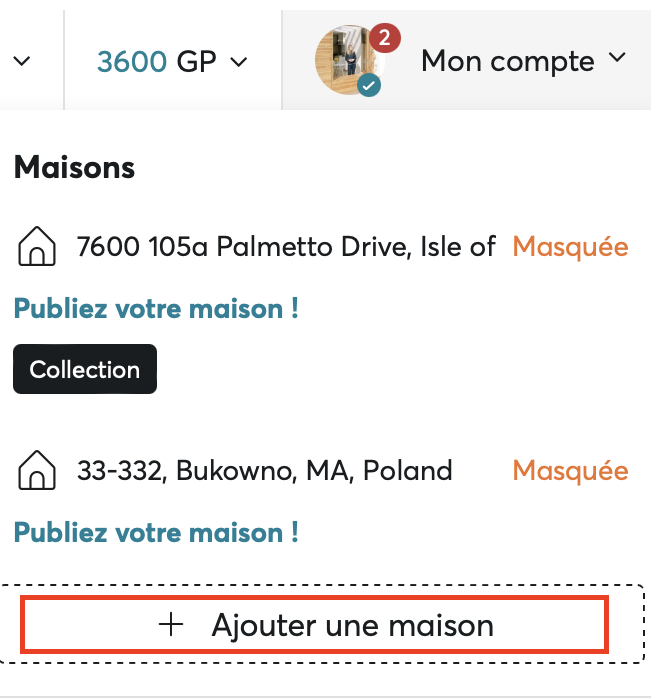The height and width of the screenshot is (698, 651).
Task: Click the plus icon before Ajouter une maison
Action: coord(172,626)
